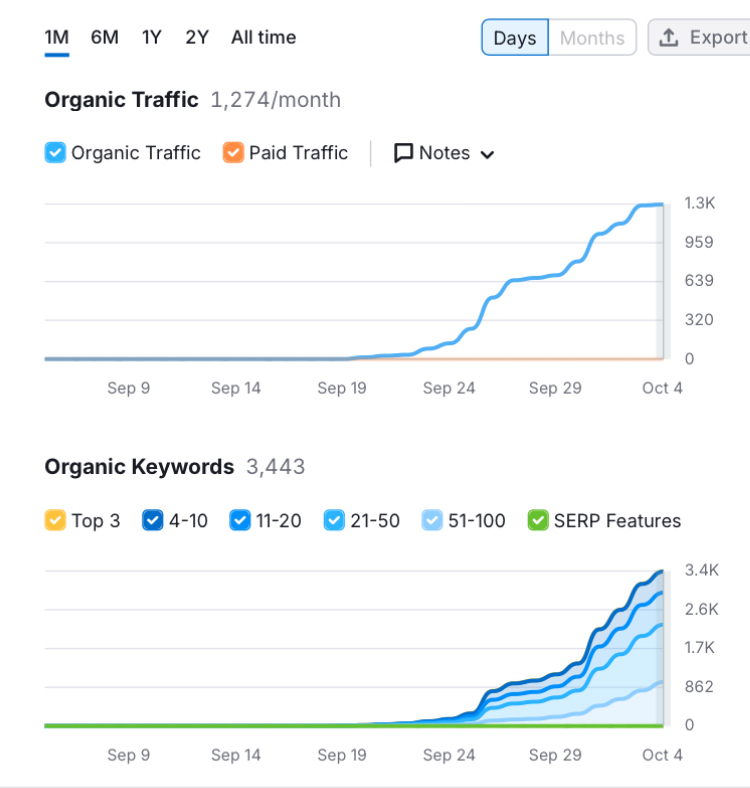Uncheck the Paid Traffic checkbox
Image resolution: width=750 pixels, height=788 pixels.
[233, 153]
